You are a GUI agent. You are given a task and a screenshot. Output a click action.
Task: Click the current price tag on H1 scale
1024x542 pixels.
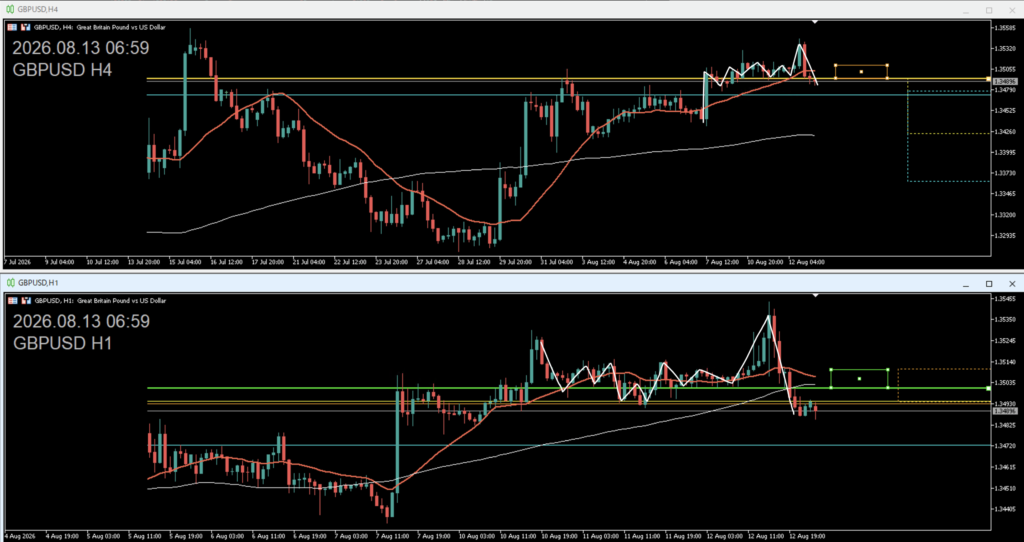1004,411
